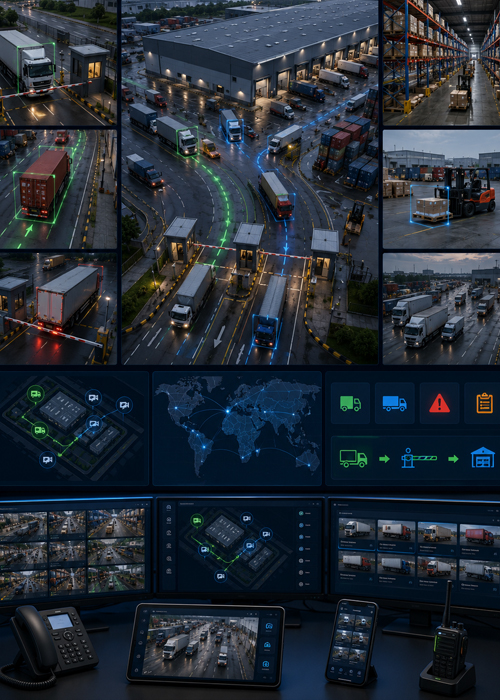Open the truck convoy road feed at the right

pos(442,309)
